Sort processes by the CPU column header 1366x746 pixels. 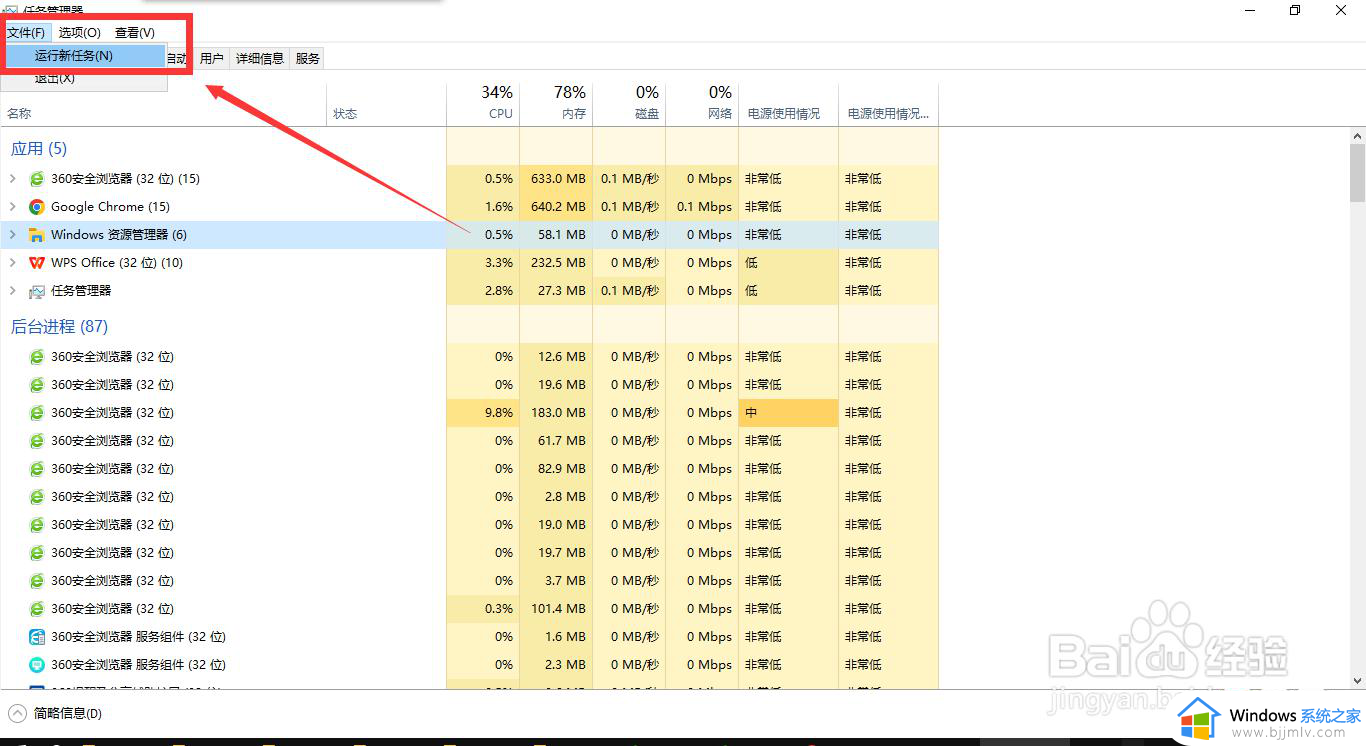coord(483,105)
